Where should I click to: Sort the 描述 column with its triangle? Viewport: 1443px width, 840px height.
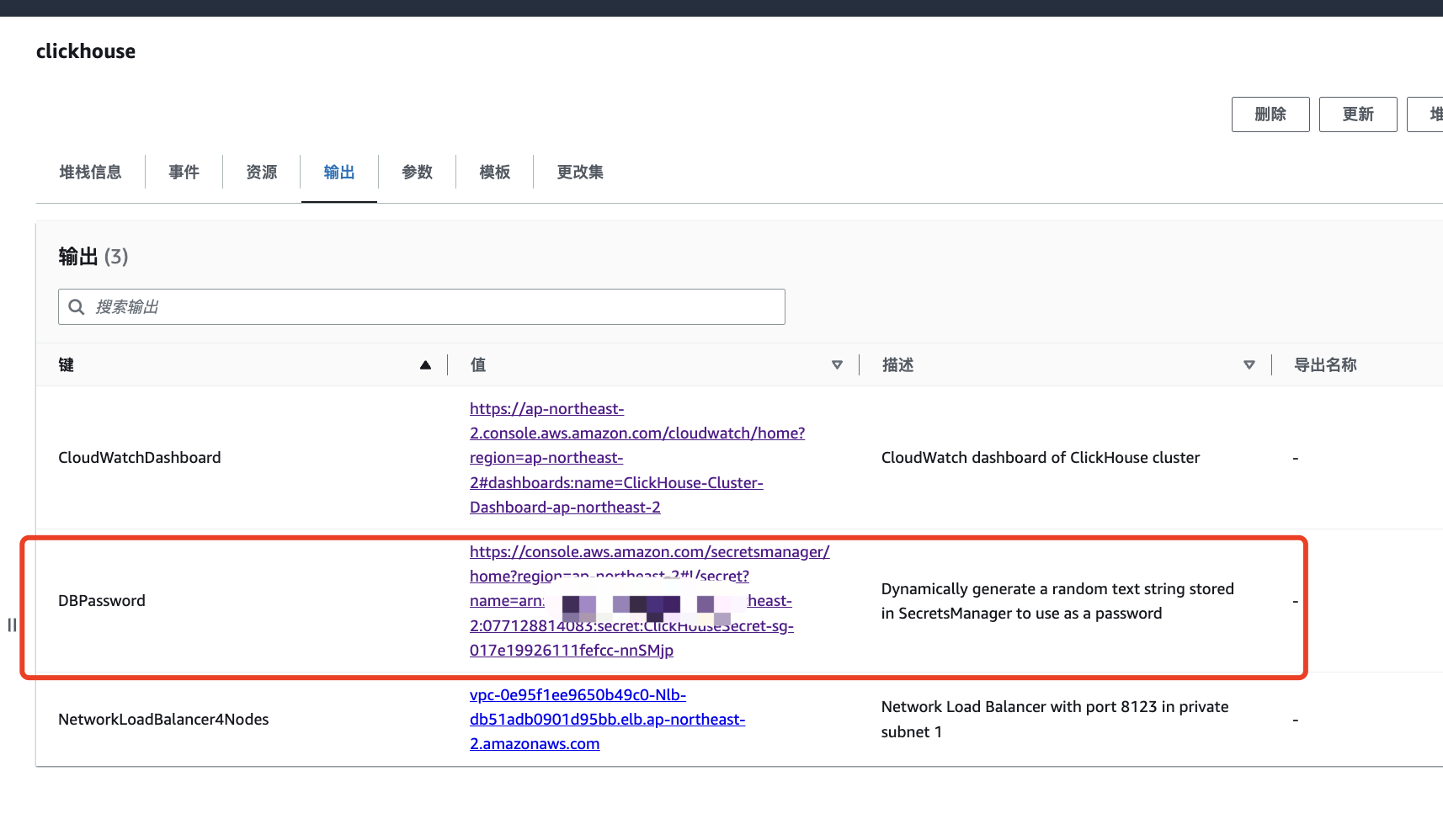pos(1249,365)
